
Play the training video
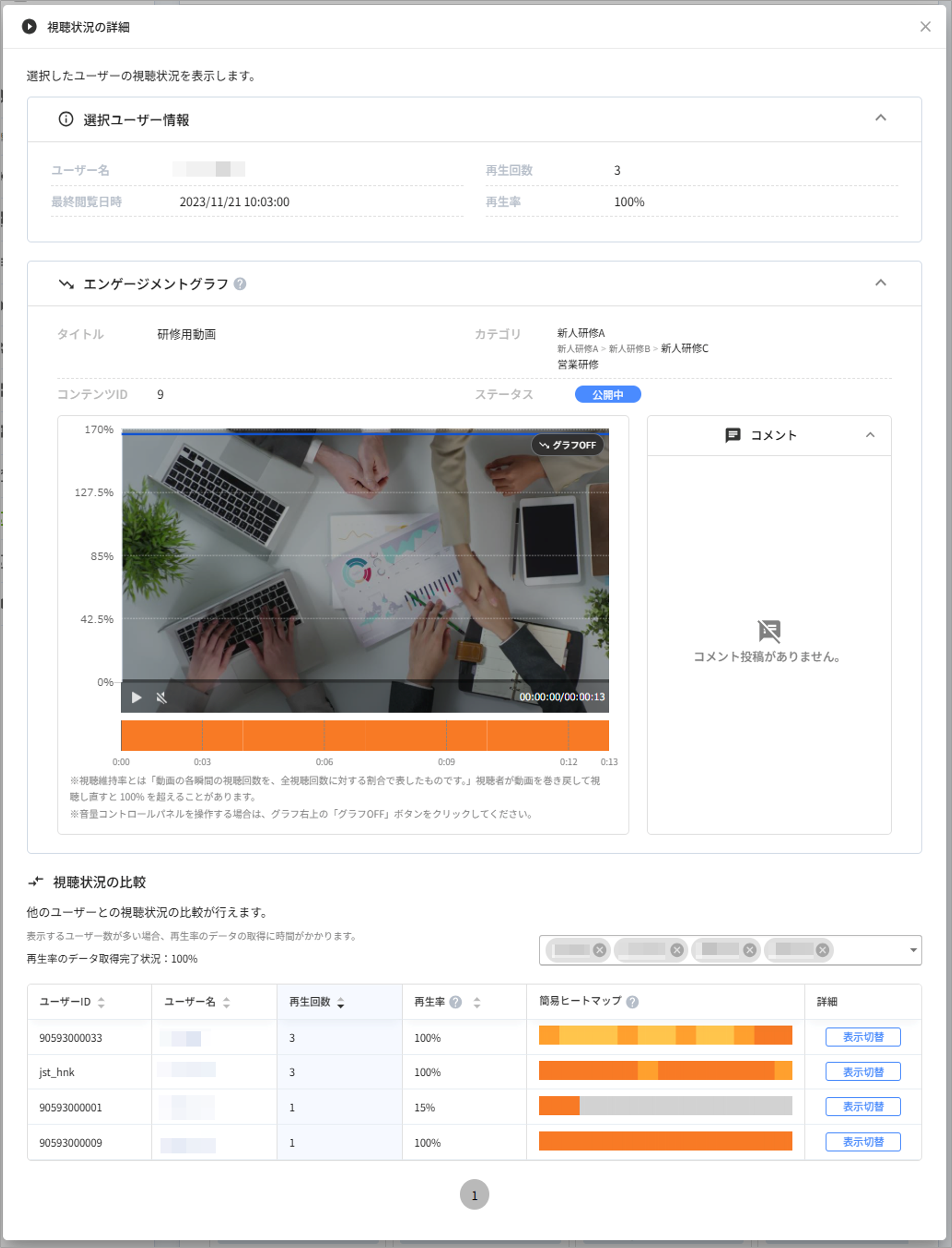click(137, 697)
